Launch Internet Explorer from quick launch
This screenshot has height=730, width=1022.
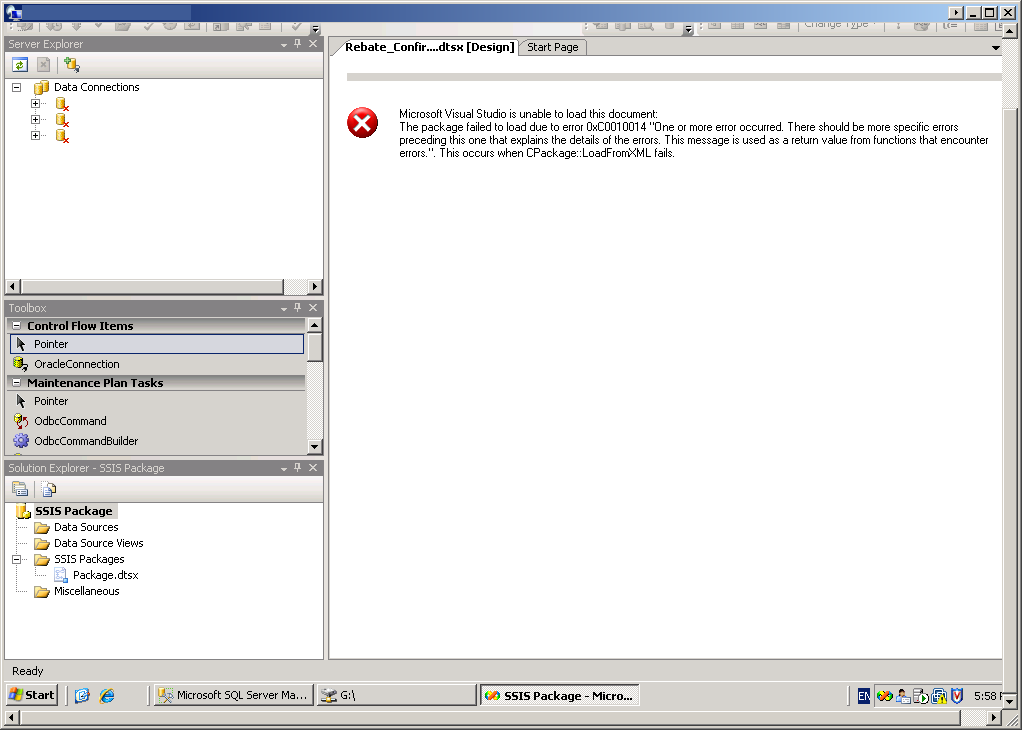coord(107,695)
